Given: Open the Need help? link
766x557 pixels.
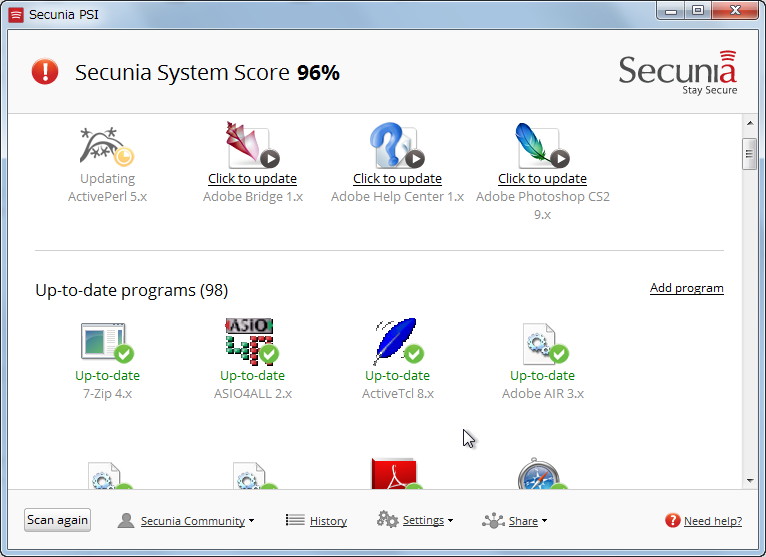Looking at the screenshot, I should point(713,521).
